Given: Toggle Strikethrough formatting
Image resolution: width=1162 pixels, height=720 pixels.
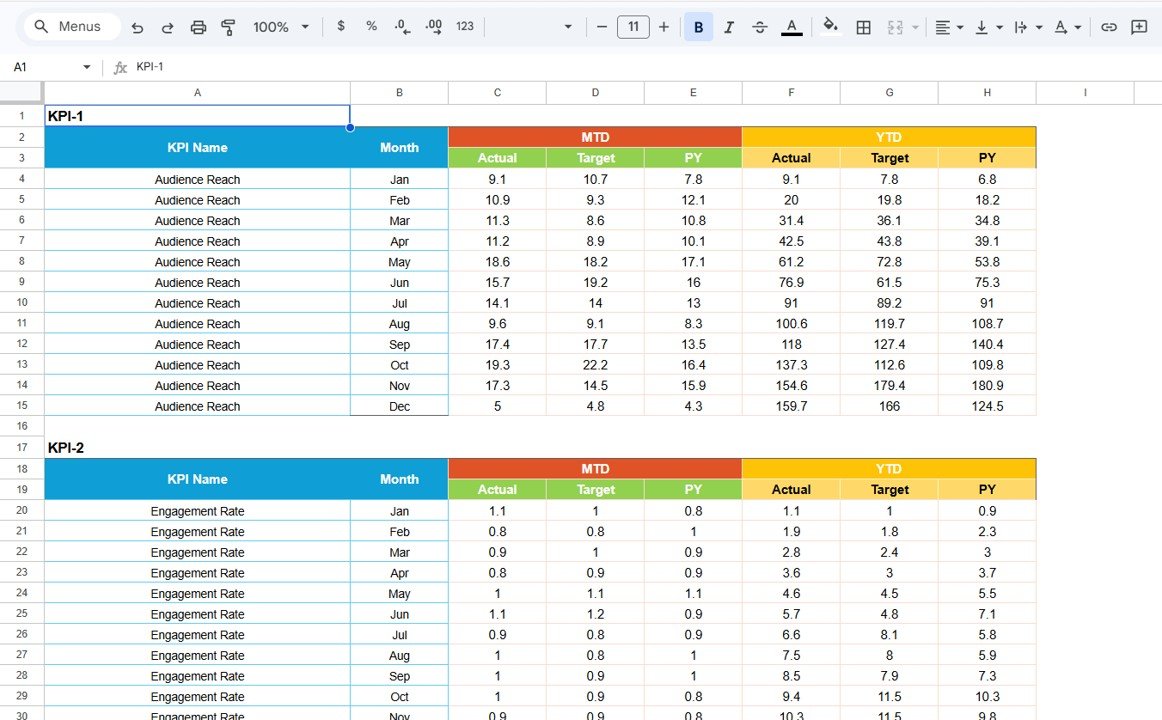Looking at the screenshot, I should 760,27.
